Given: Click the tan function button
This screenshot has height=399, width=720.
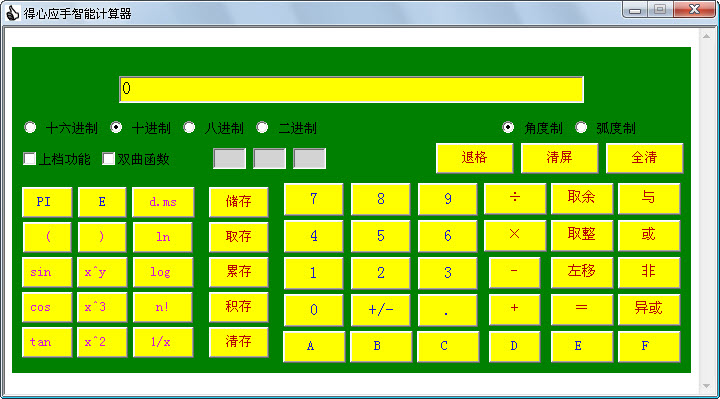Looking at the screenshot, I should tap(47, 342).
